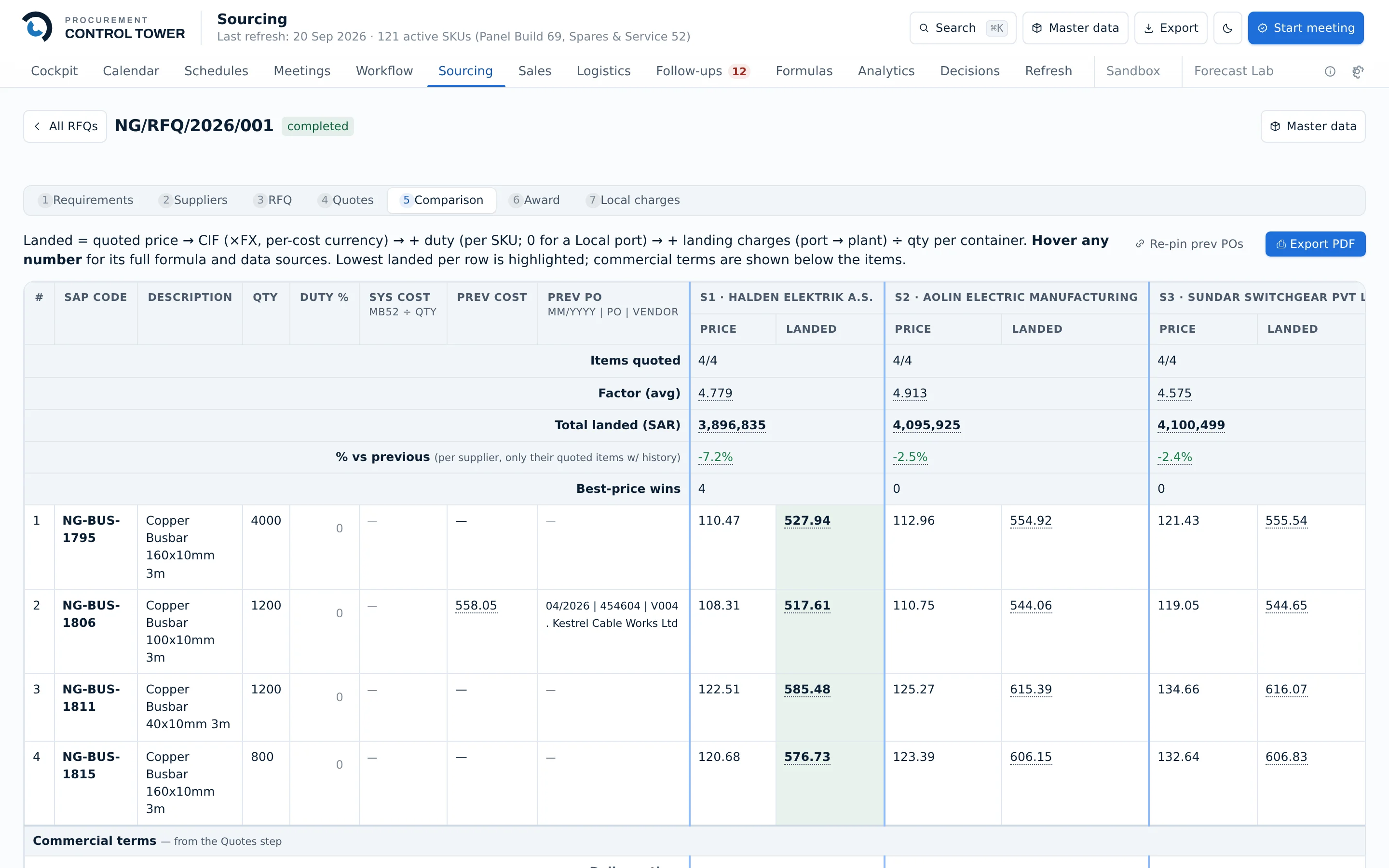The image size is (1389, 868).
Task: Click the -7.2% vs previous value
Action: pyautogui.click(x=715, y=457)
